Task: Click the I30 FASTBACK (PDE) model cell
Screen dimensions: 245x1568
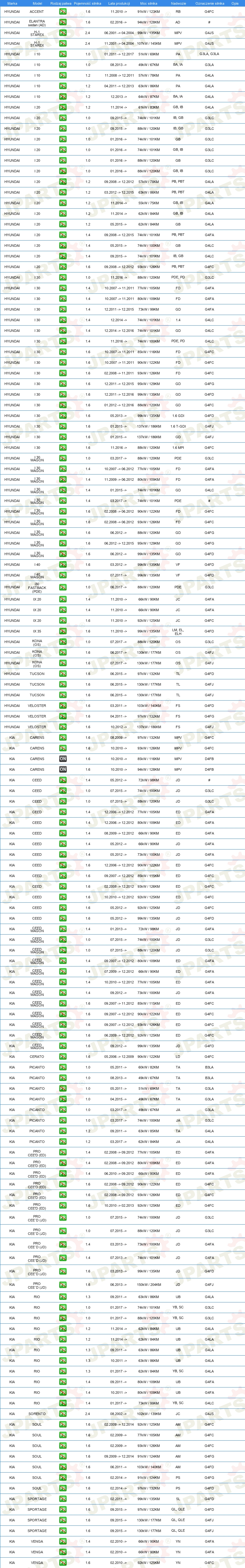Action: [37, 587]
